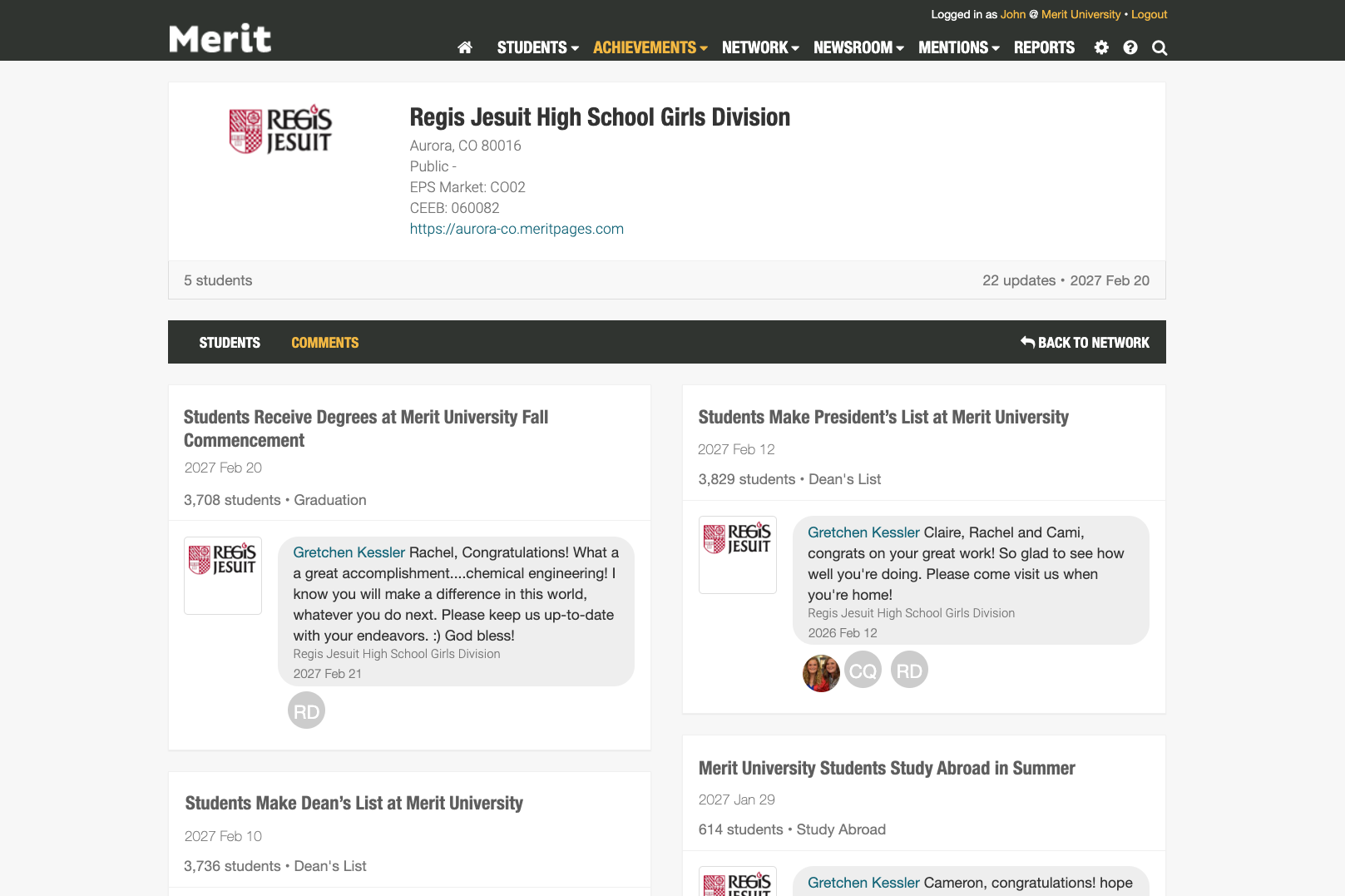Expand the Newsroom dropdown
1345x896 pixels.
(x=858, y=47)
